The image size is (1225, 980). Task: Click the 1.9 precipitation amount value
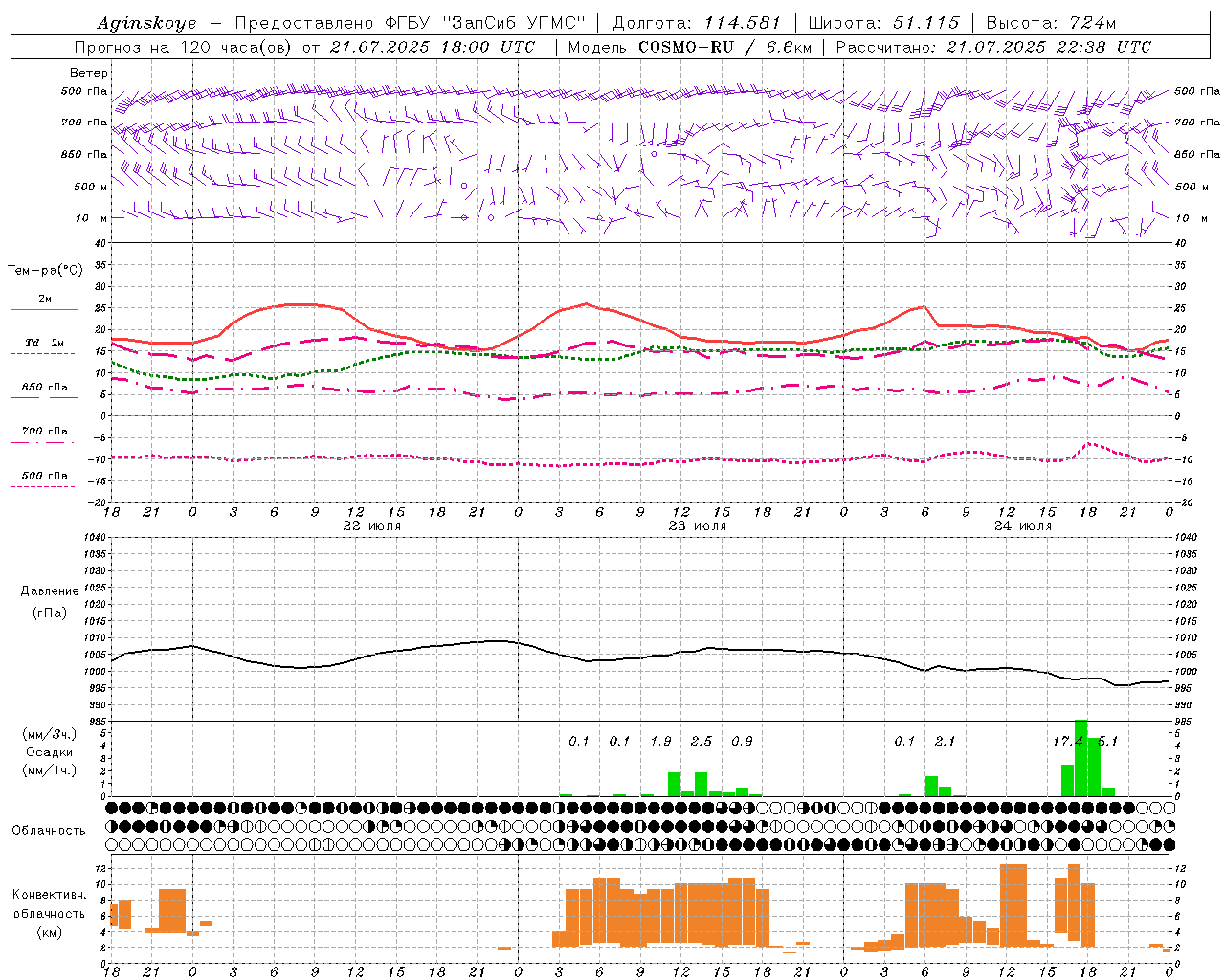click(x=660, y=741)
